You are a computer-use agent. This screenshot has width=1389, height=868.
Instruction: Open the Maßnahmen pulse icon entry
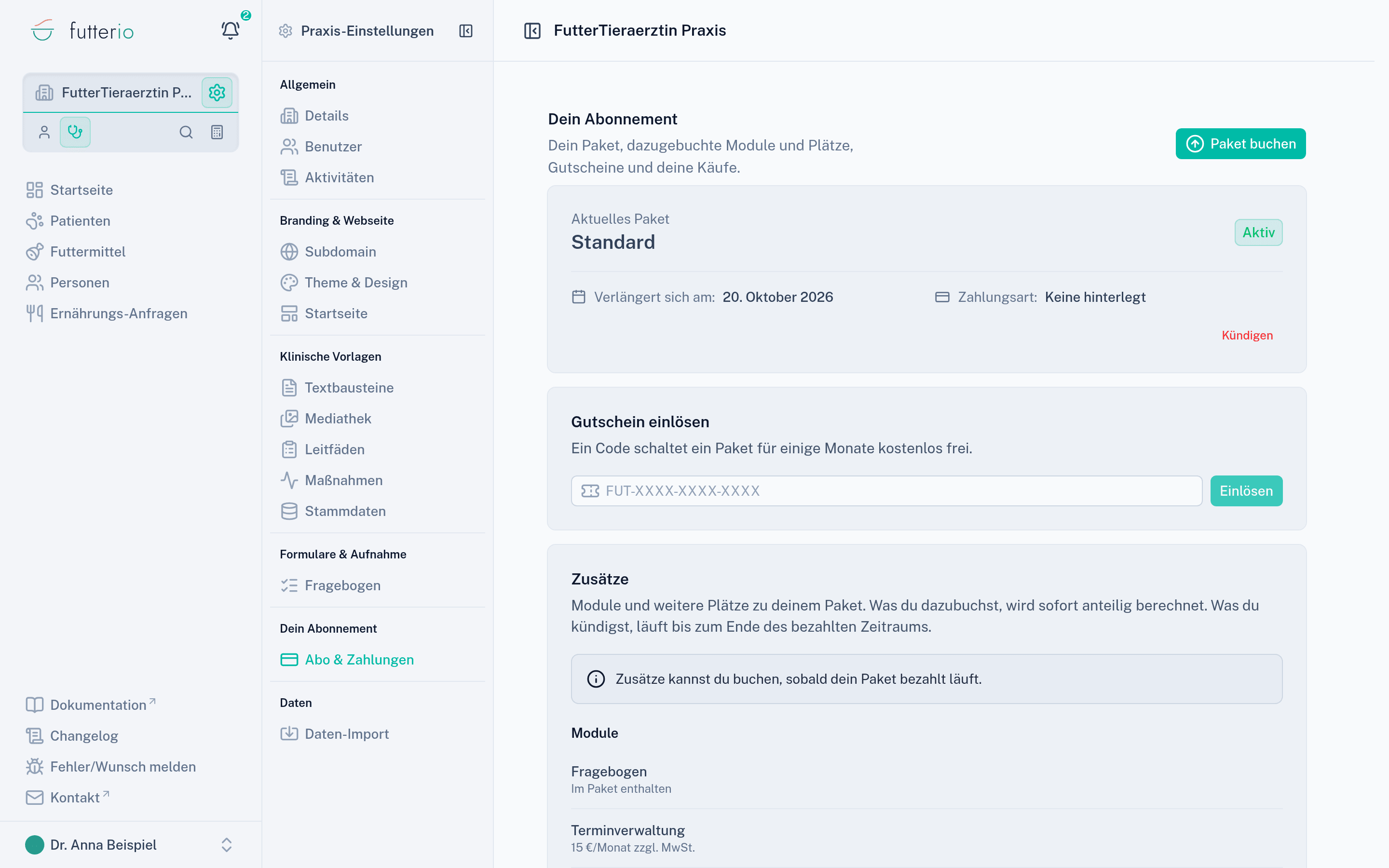[289, 480]
